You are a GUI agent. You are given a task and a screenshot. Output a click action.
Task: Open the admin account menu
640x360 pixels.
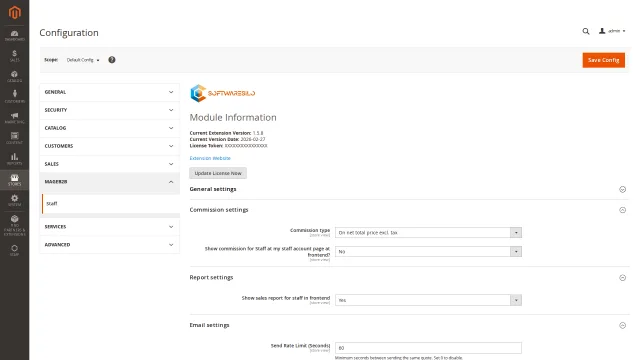click(612, 31)
